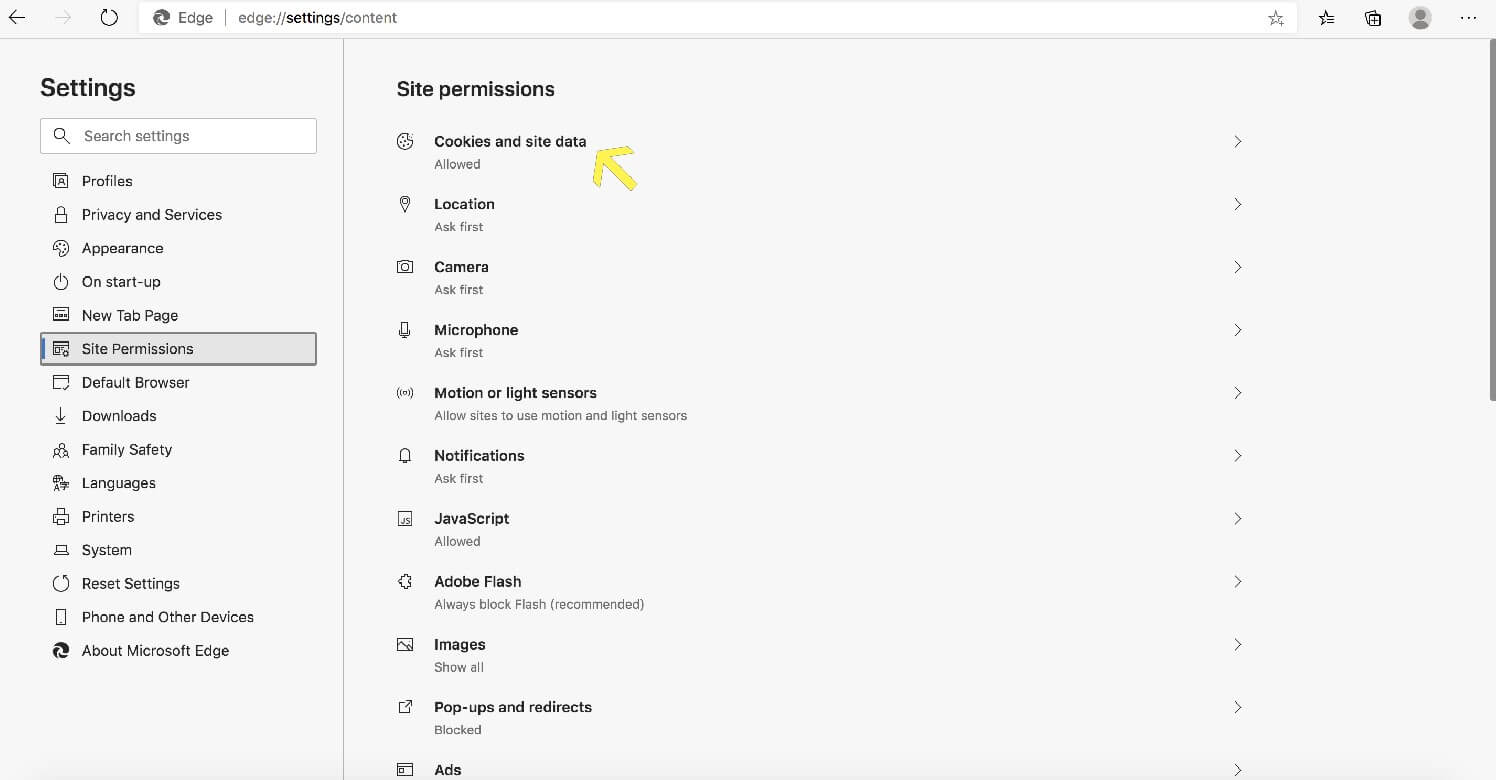Expand the Camera permission chevron
The height and width of the screenshot is (780, 1496).
pos(1237,267)
